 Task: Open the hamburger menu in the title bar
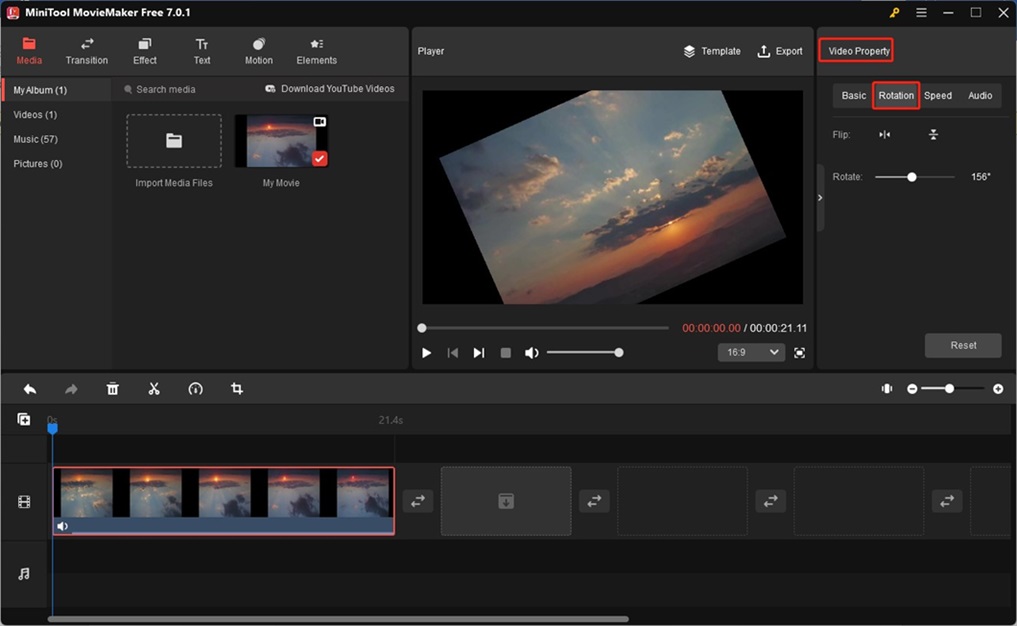[921, 12]
